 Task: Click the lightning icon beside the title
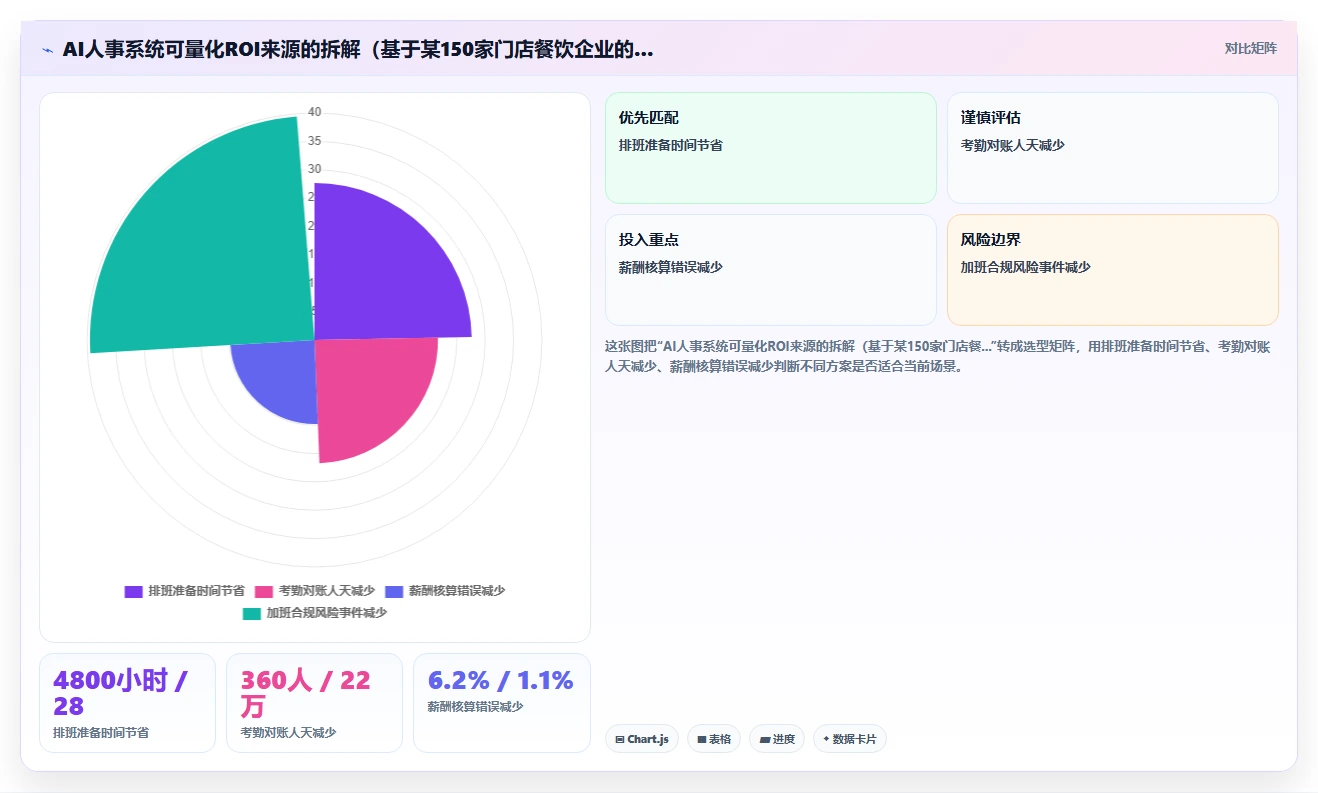47,49
